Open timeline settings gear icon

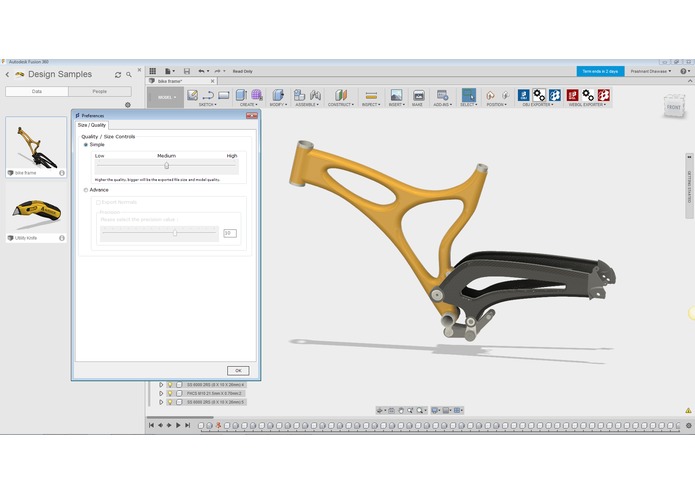pyautogui.click(x=688, y=425)
